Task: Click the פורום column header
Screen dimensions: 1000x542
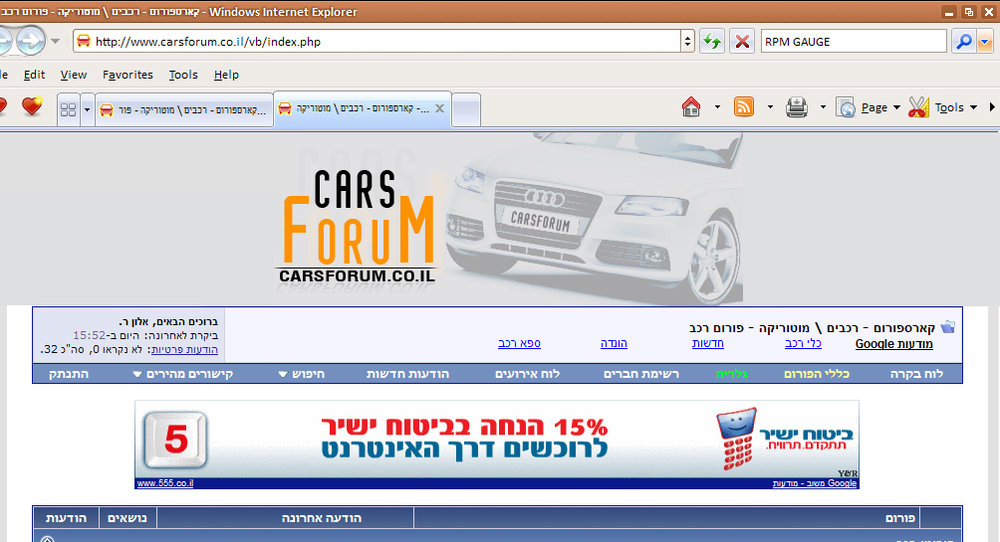Action: tap(900, 518)
